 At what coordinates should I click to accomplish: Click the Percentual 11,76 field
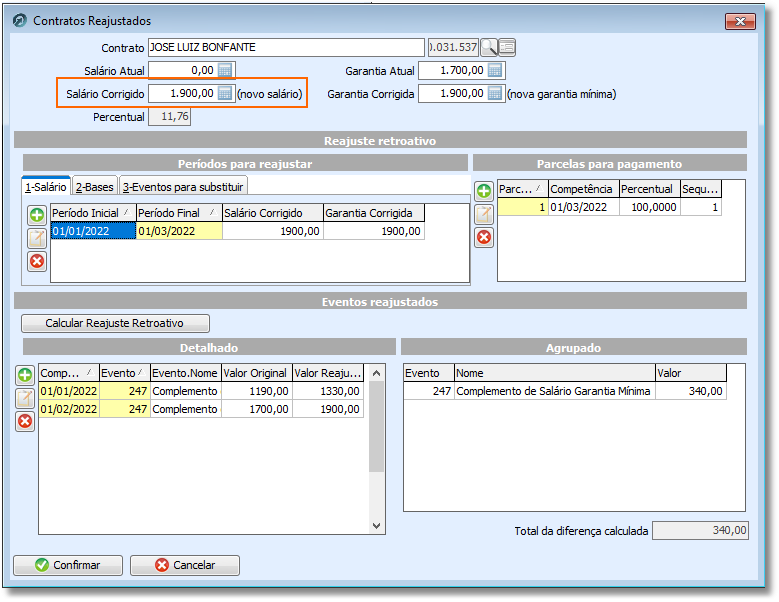coord(169,117)
